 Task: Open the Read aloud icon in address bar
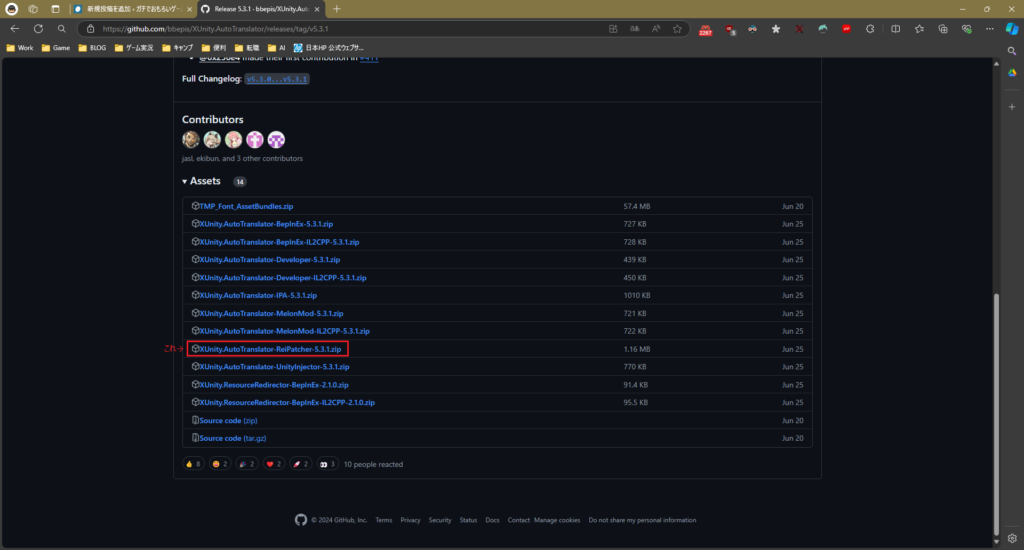point(656,29)
